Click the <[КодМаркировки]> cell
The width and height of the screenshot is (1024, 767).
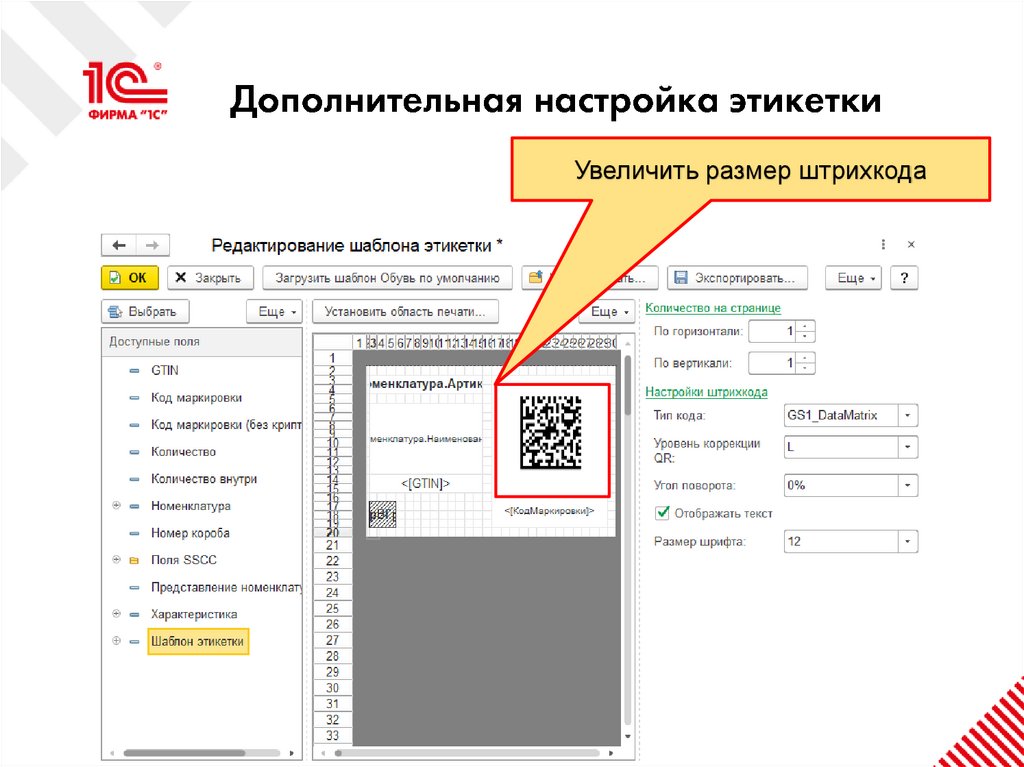pos(549,511)
